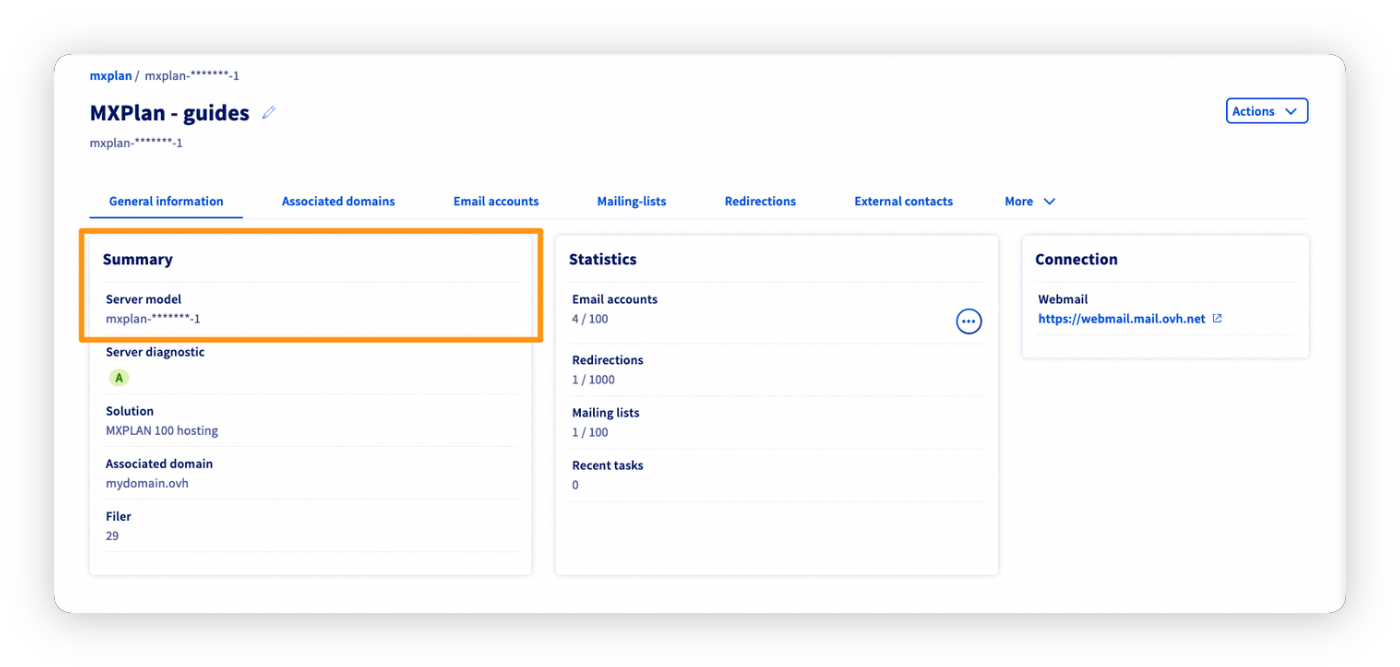Open the Redirections tab
The width and height of the screenshot is (1400, 667).
point(760,201)
